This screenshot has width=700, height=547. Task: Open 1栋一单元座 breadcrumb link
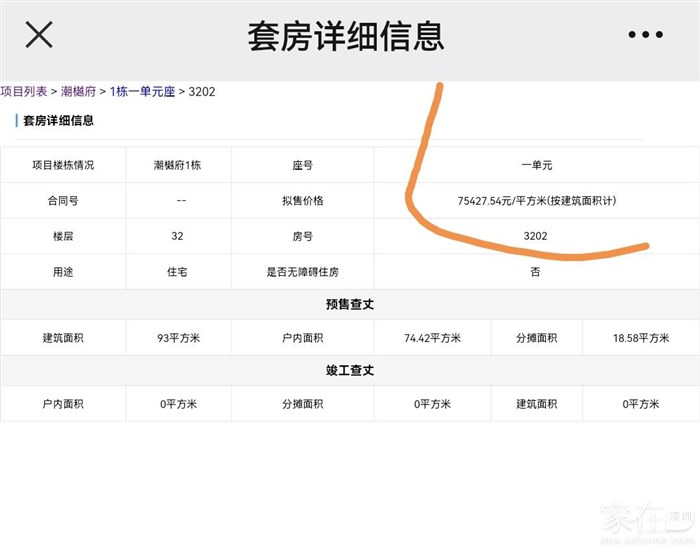[x=142, y=92]
